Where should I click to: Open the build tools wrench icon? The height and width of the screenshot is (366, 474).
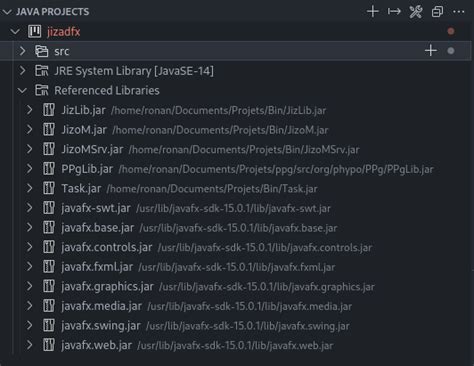tap(416, 12)
